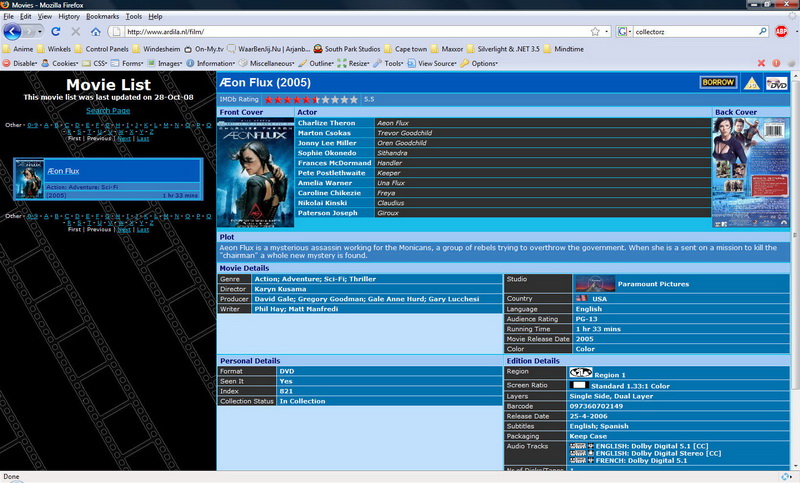Open the Anime bookmarks folder
This screenshot has width=800, height=483.
(x=18, y=49)
